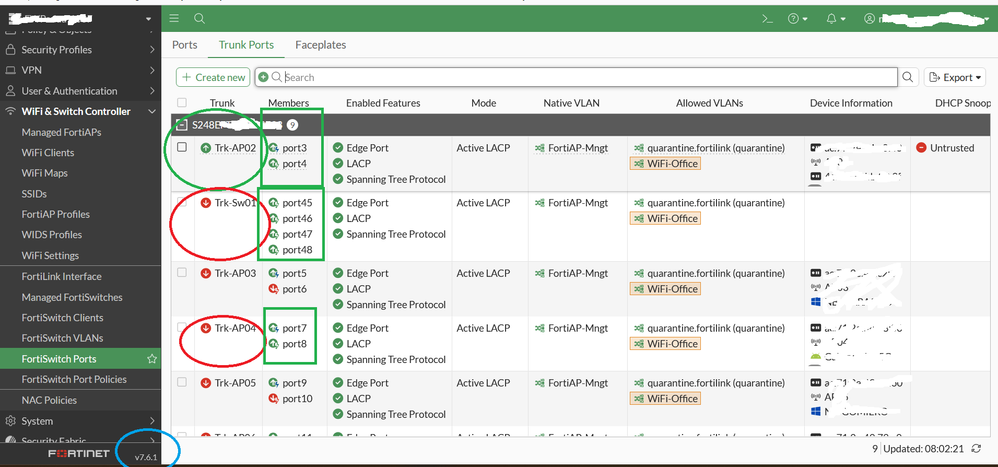Open the CLI console icon
The width and height of the screenshot is (998, 467).
[x=767, y=18]
